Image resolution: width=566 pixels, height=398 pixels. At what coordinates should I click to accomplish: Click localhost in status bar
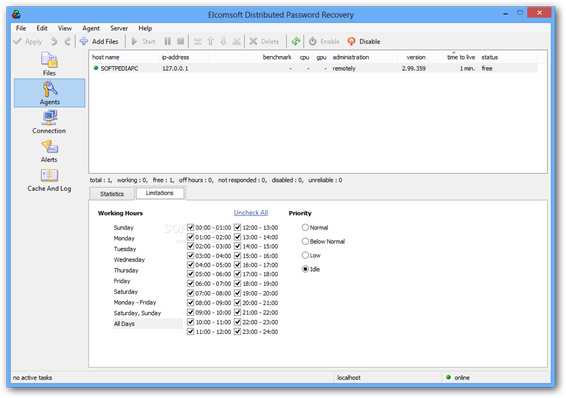[349, 377]
